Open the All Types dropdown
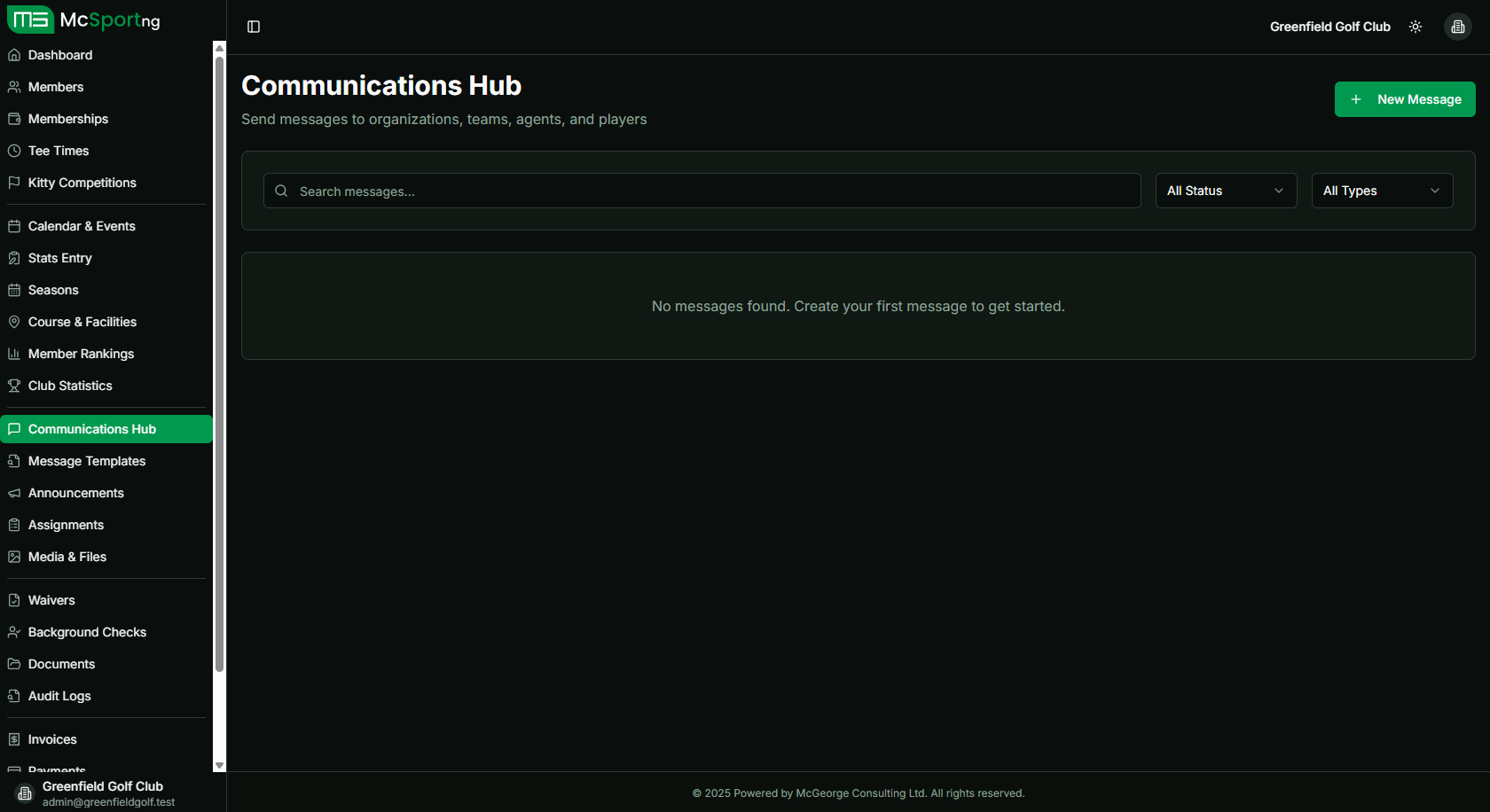The height and width of the screenshot is (812, 1490). pos(1381,191)
